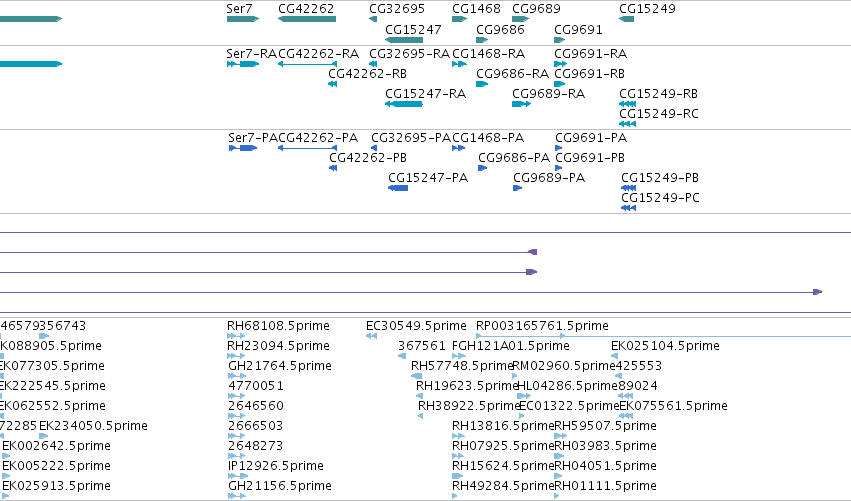Select EST RH04051.5prime
The height and width of the screenshot is (501, 851).
(x=605, y=466)
